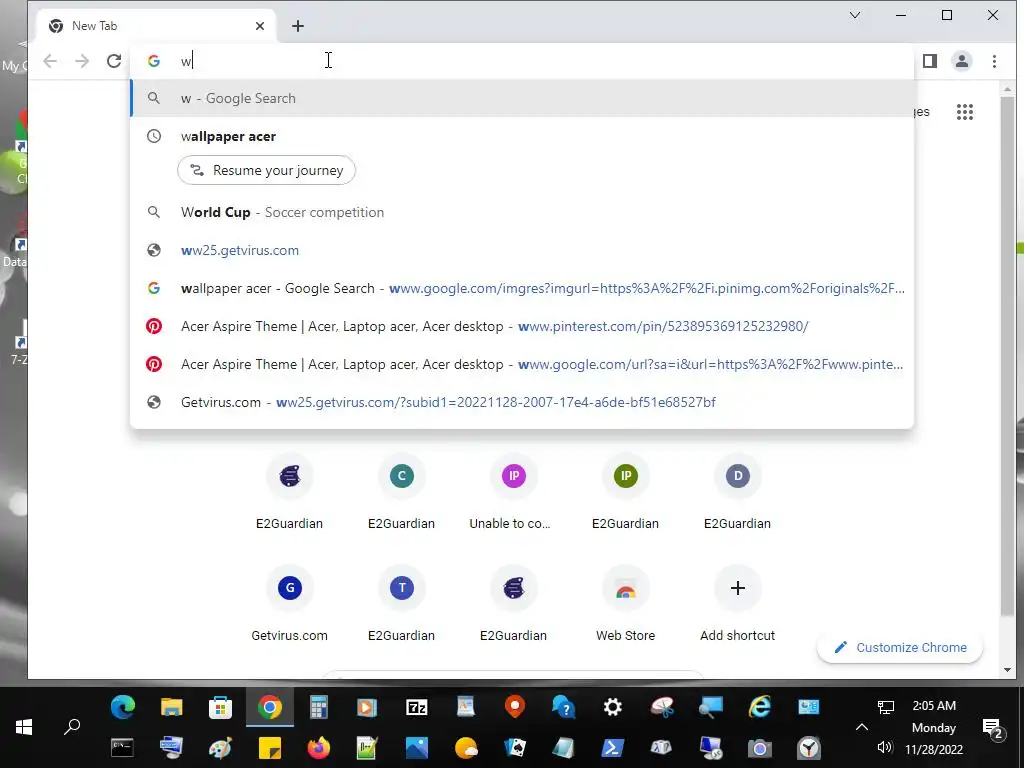Open Sticky Notes from the taskbar
The height and width of the screenshot is (768, 1024).
[270, 747]
